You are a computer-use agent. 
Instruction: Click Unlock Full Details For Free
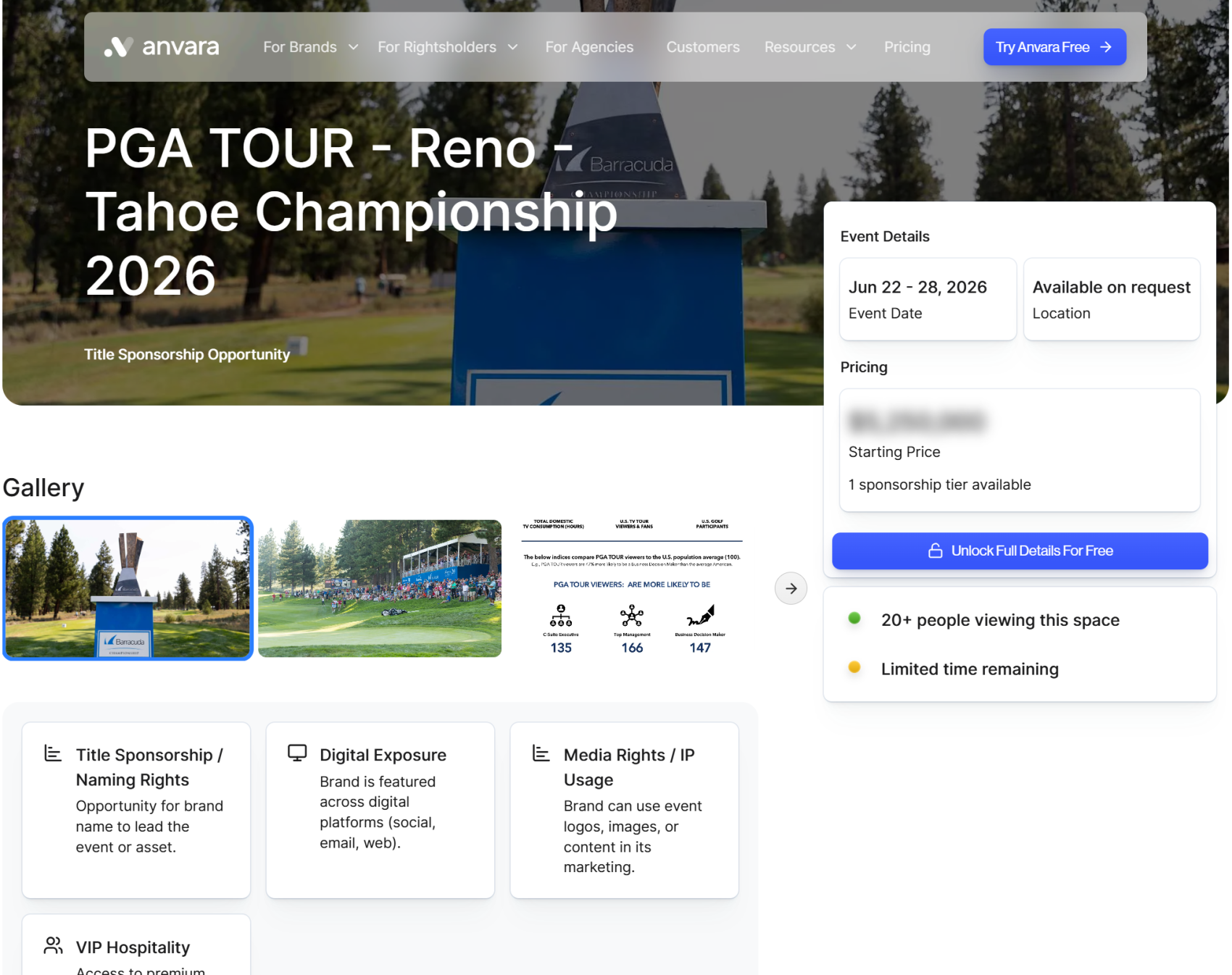[x=1019, y=551]
